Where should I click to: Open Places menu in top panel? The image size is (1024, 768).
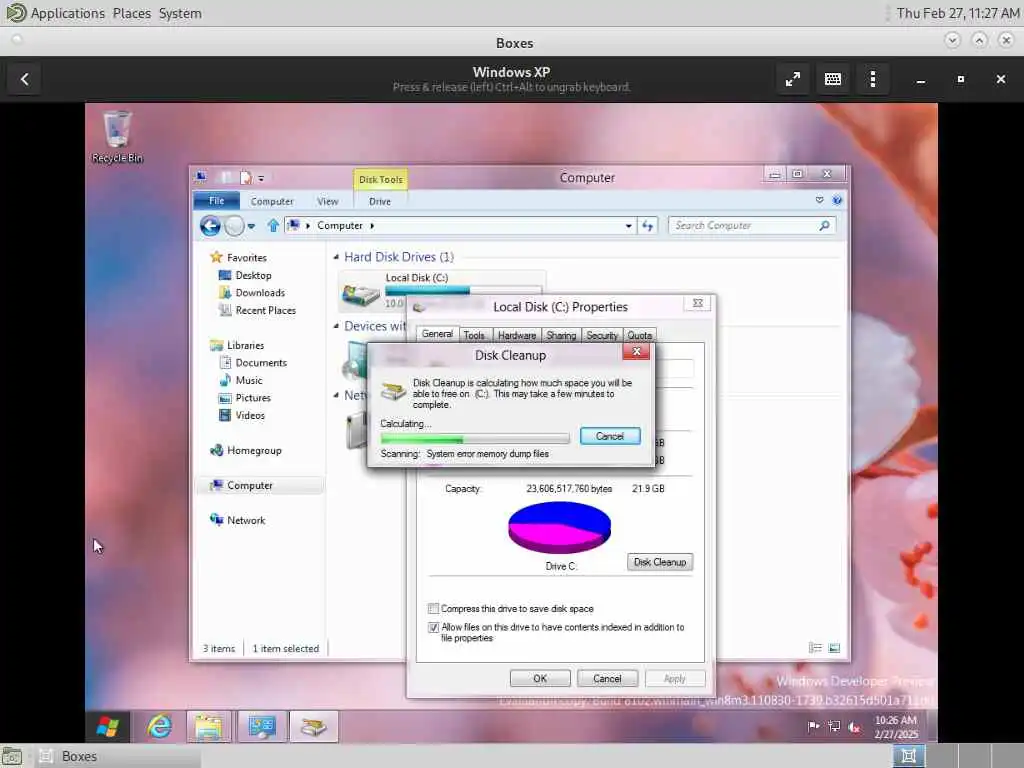pyautogui.click(x=131, y=13)
